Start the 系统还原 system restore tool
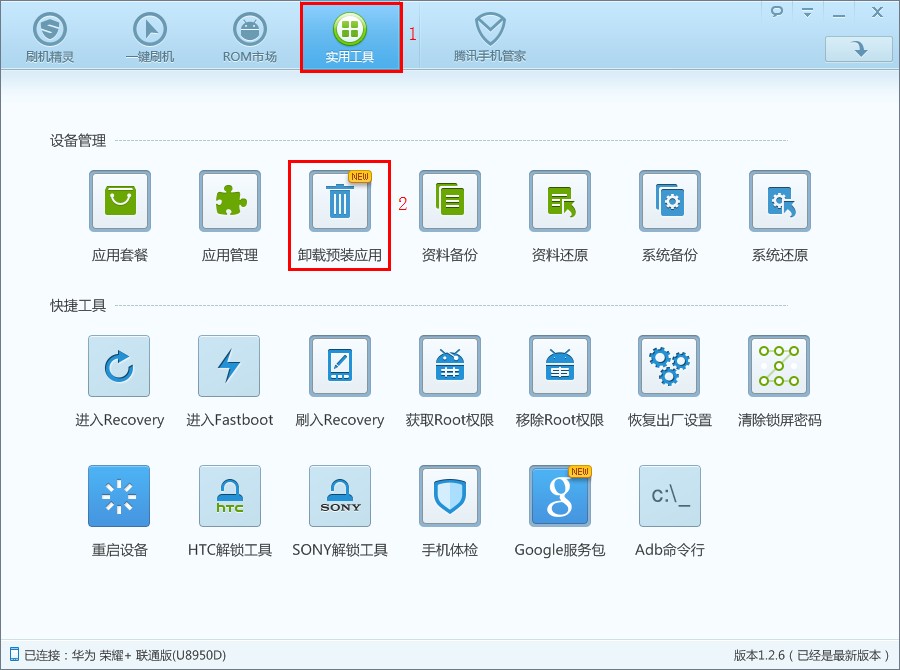The image size is (900, 670). (x=780, y=201)
